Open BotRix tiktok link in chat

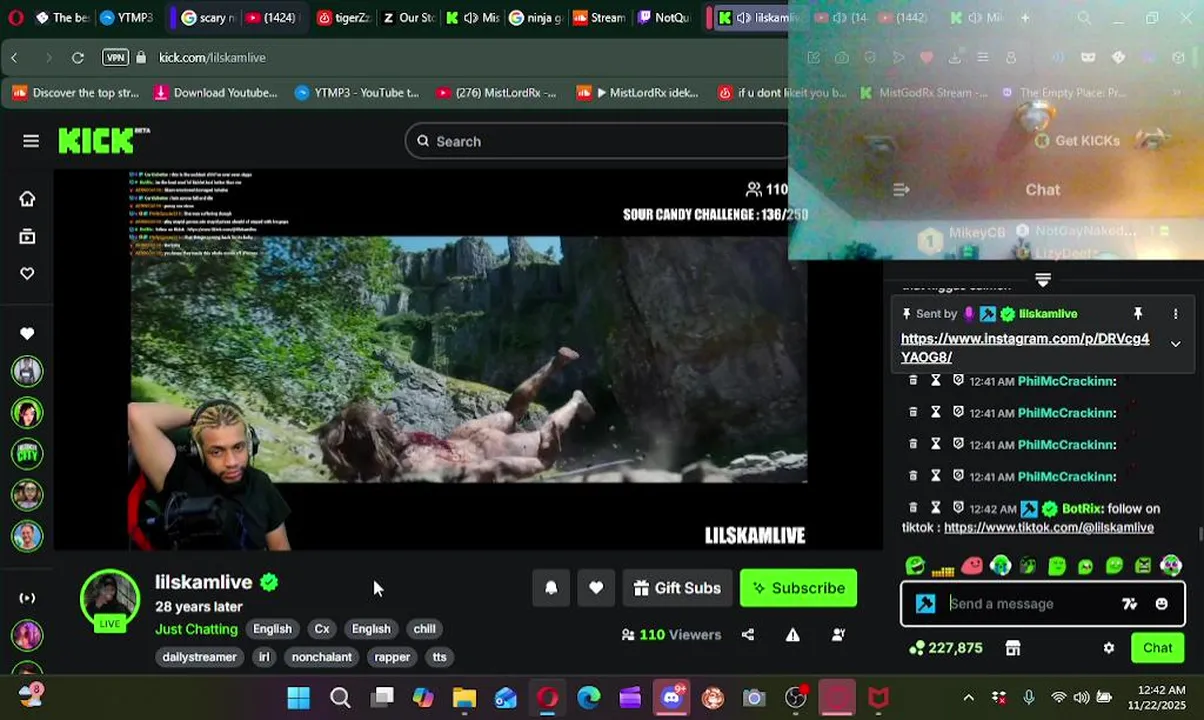pos(1049,528)
